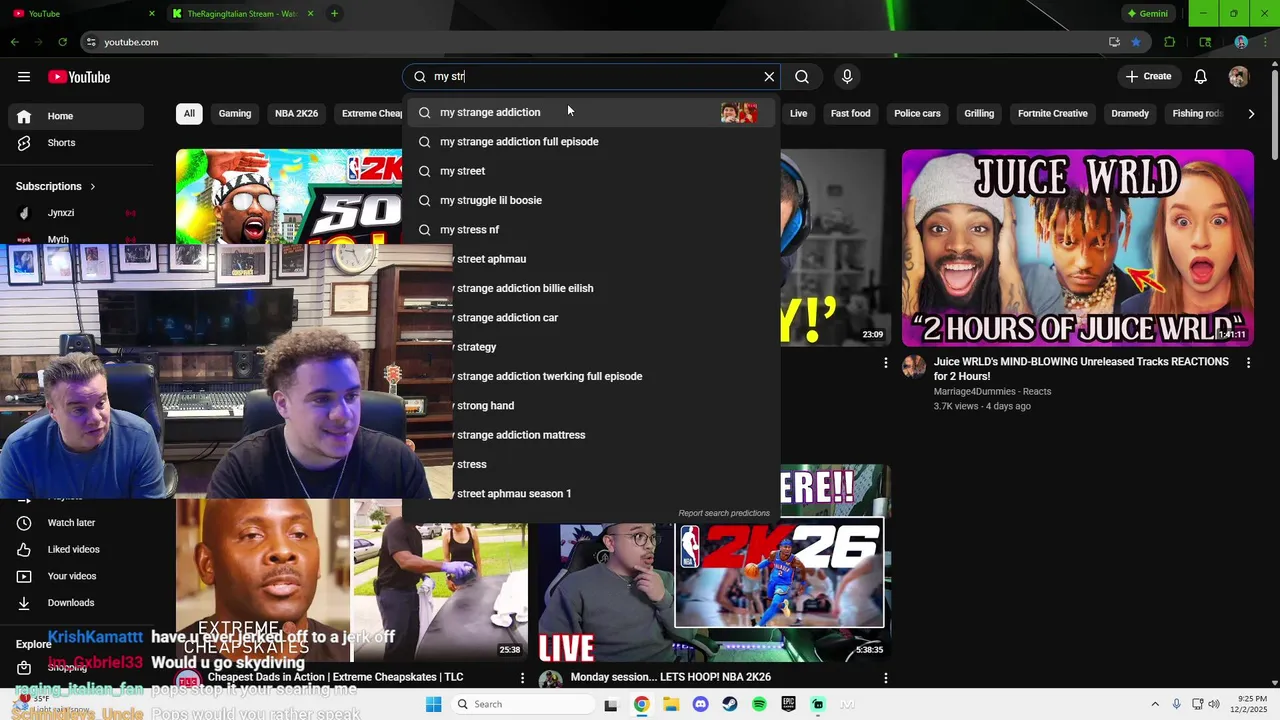Start voice search with microphone icon
The height and width of the screenshot is (720, 1280).
pos(847,77)
